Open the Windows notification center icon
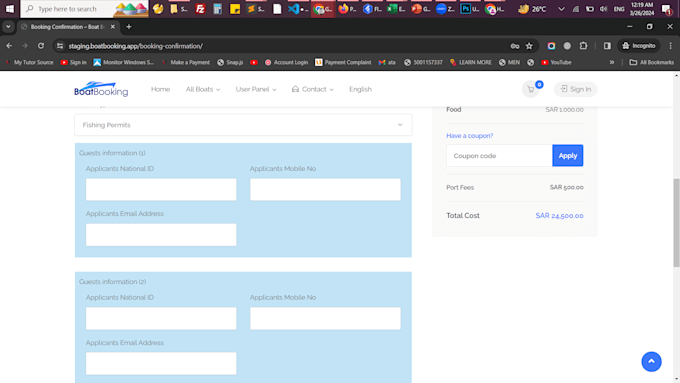The image size is (680, 383). (667, 9)
